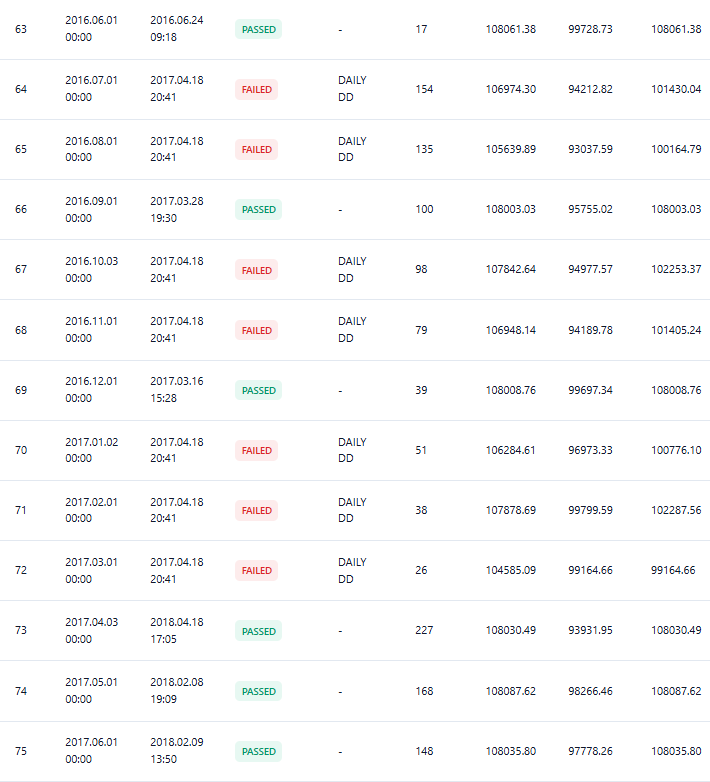This screenshot has width=710, height=782.
Task: Click the 2017.03.16 end date in row 69
Action: 177,382
